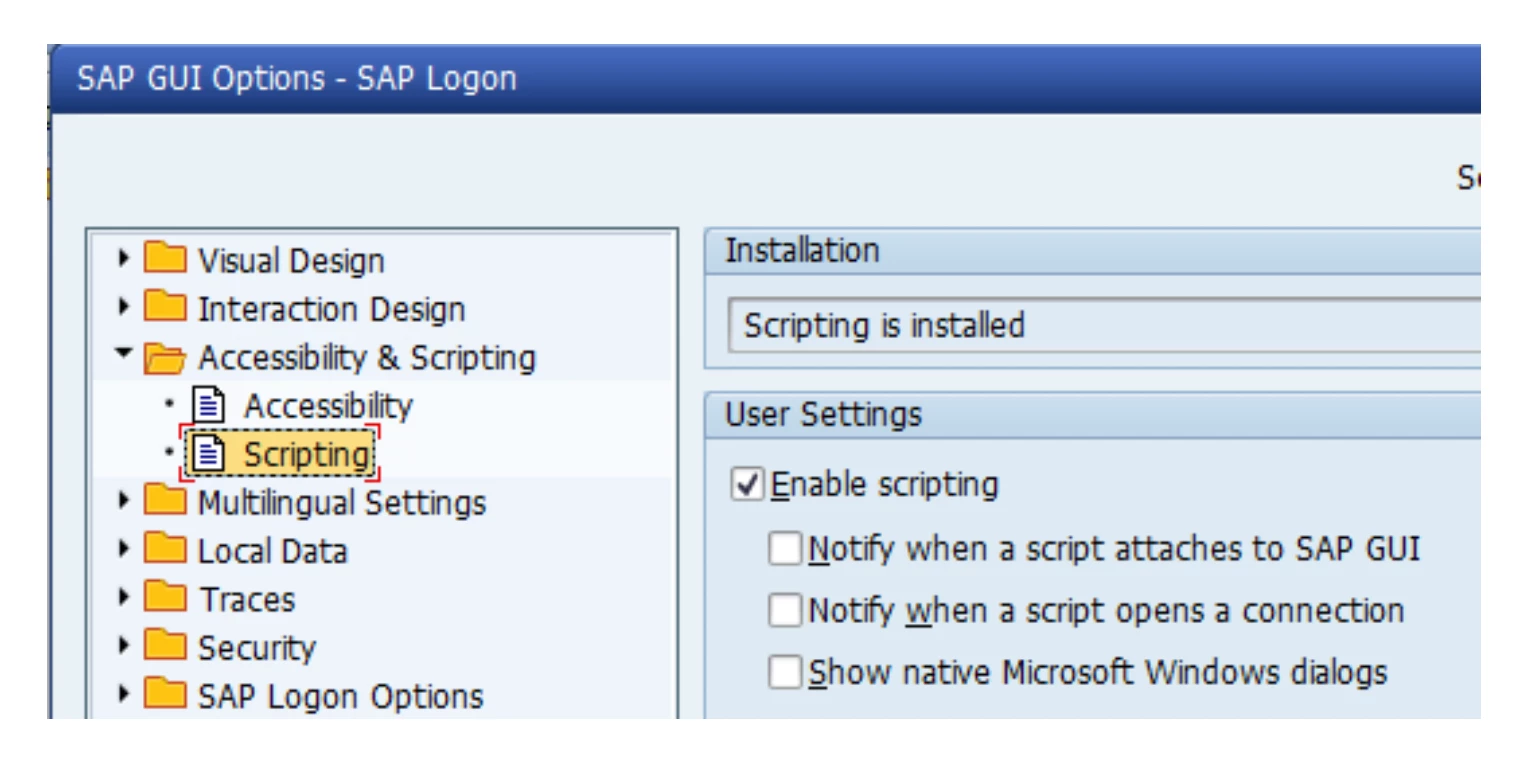Click the Traces folder icon
Image resolution: width=1522 pixels, height=776 pixels.
click(165, 598)
